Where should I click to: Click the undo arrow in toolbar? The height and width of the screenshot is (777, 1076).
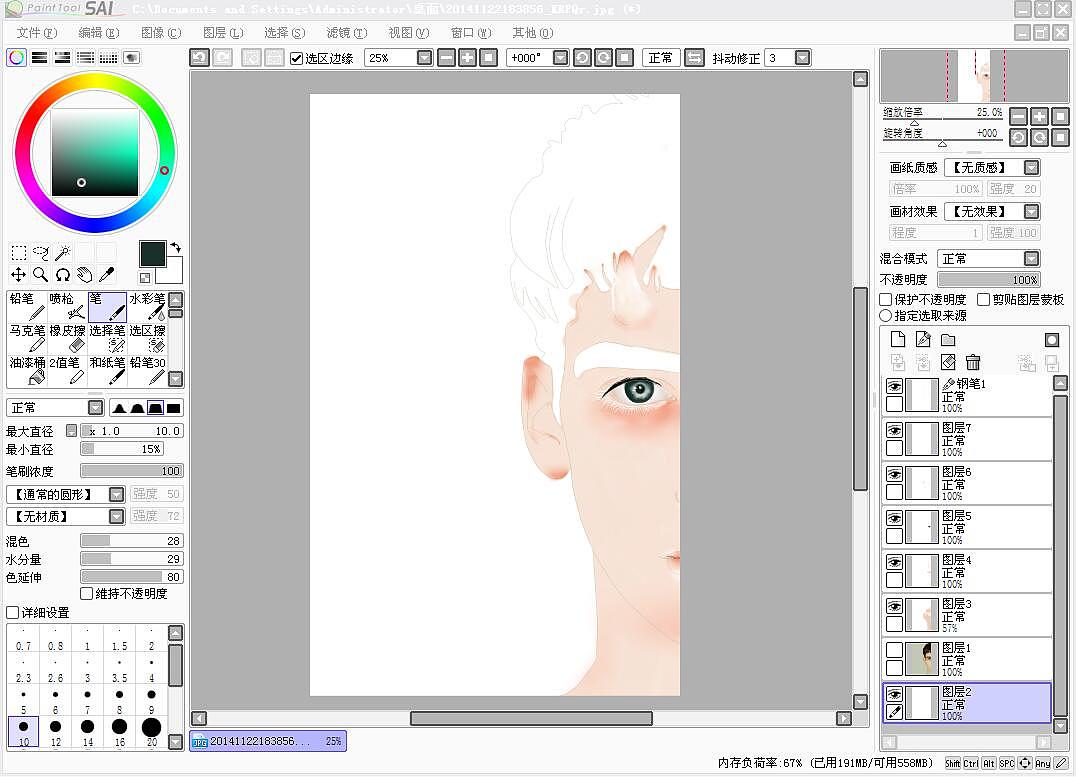tap(200, 58)
